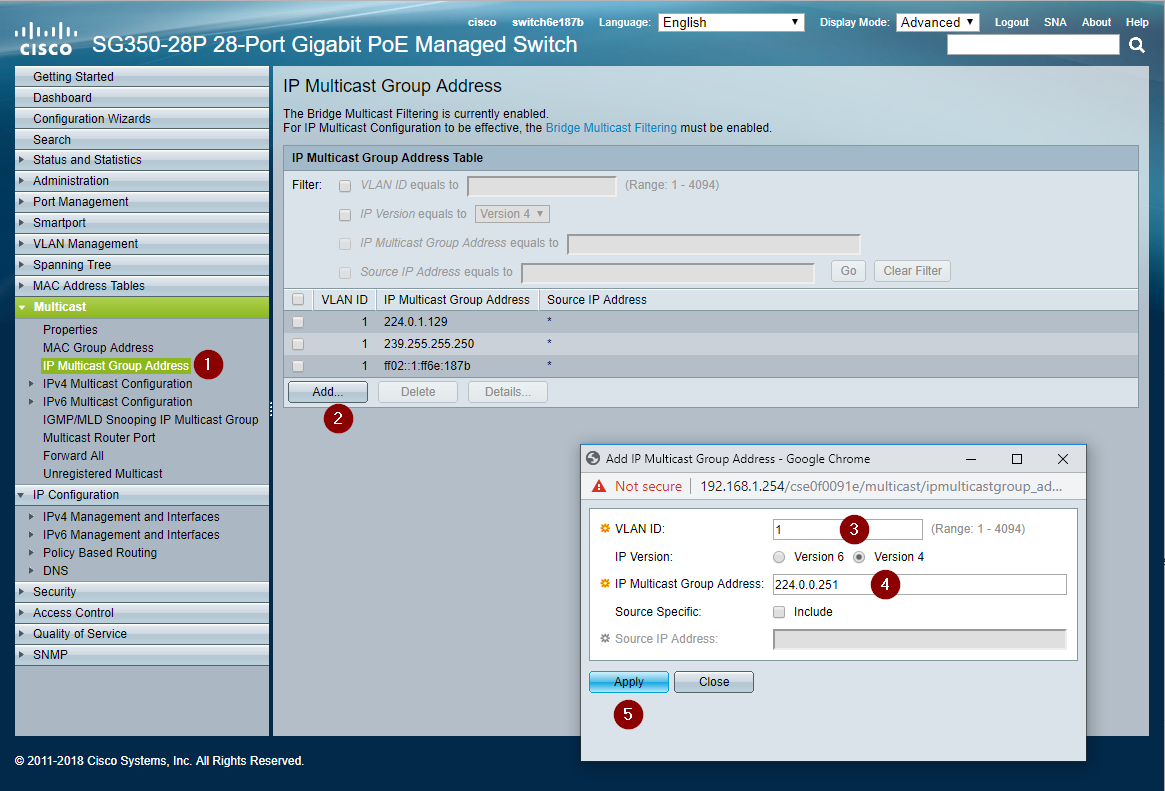1165x791 pixels.
Task: Expand the Smartport menu
Action: pyautogui.click(x=142, y=223)
